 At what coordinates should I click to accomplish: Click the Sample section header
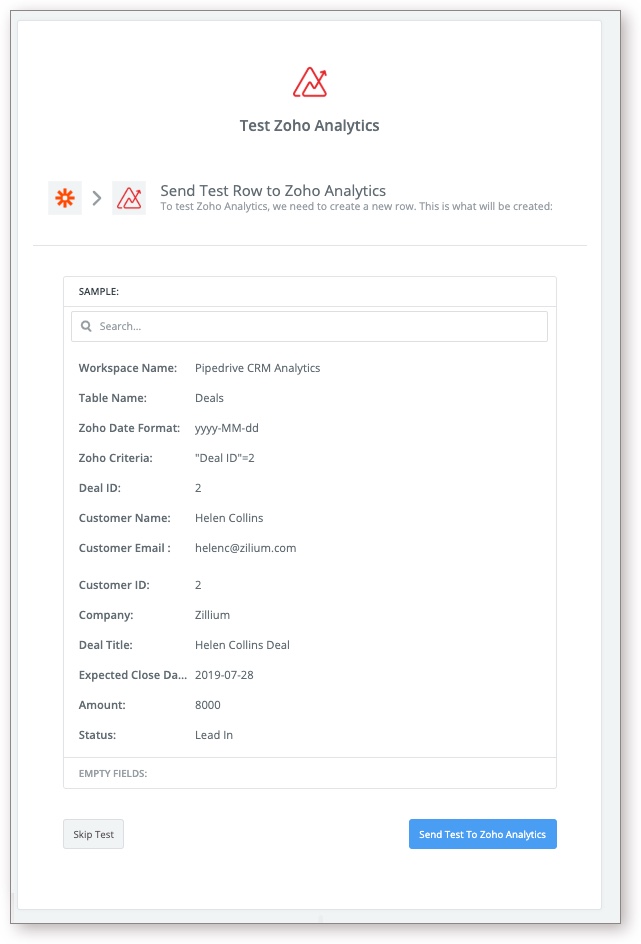tap(99, 292)
